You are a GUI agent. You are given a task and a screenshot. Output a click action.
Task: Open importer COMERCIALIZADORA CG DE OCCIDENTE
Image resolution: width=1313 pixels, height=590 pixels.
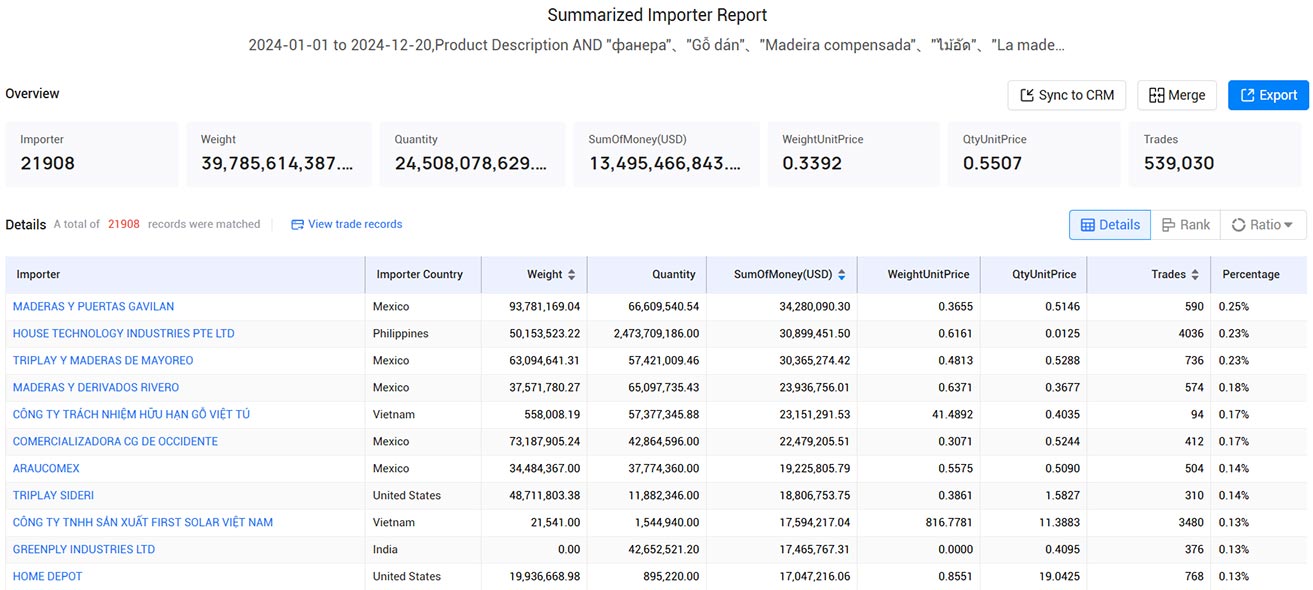click(x=115, y=441)
